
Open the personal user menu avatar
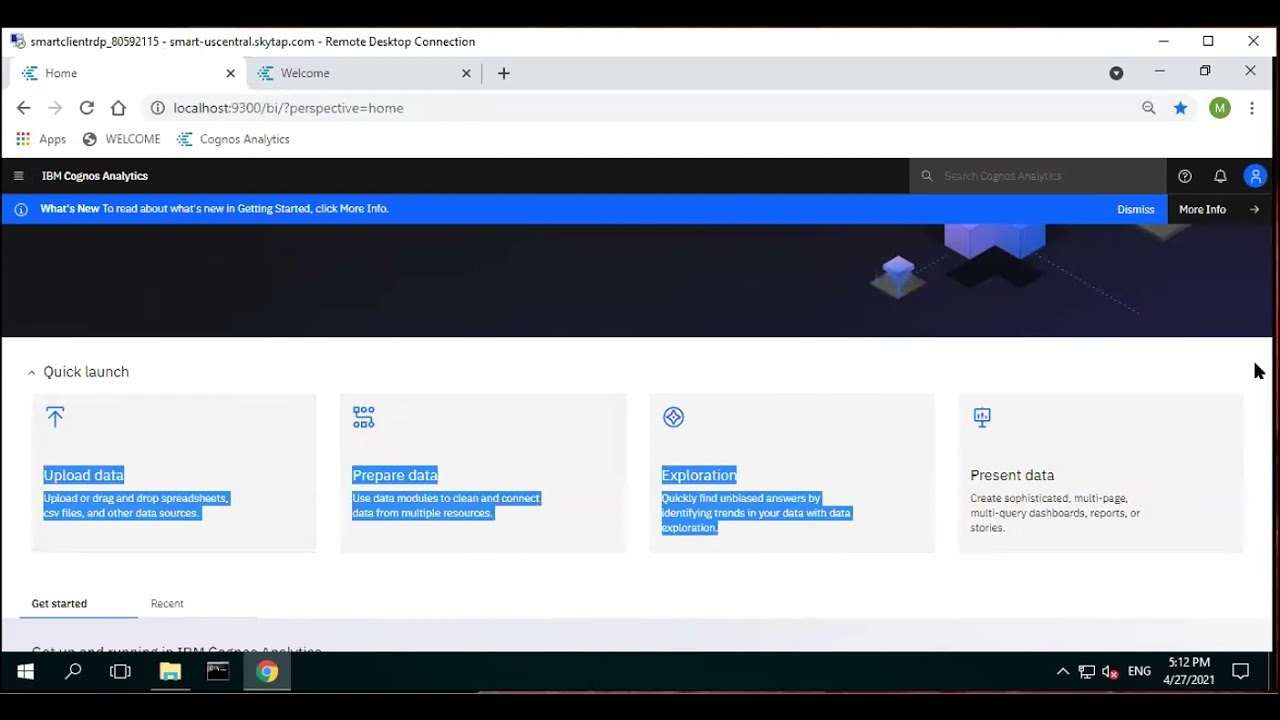pyautogui.click(x=1255, y=176)
